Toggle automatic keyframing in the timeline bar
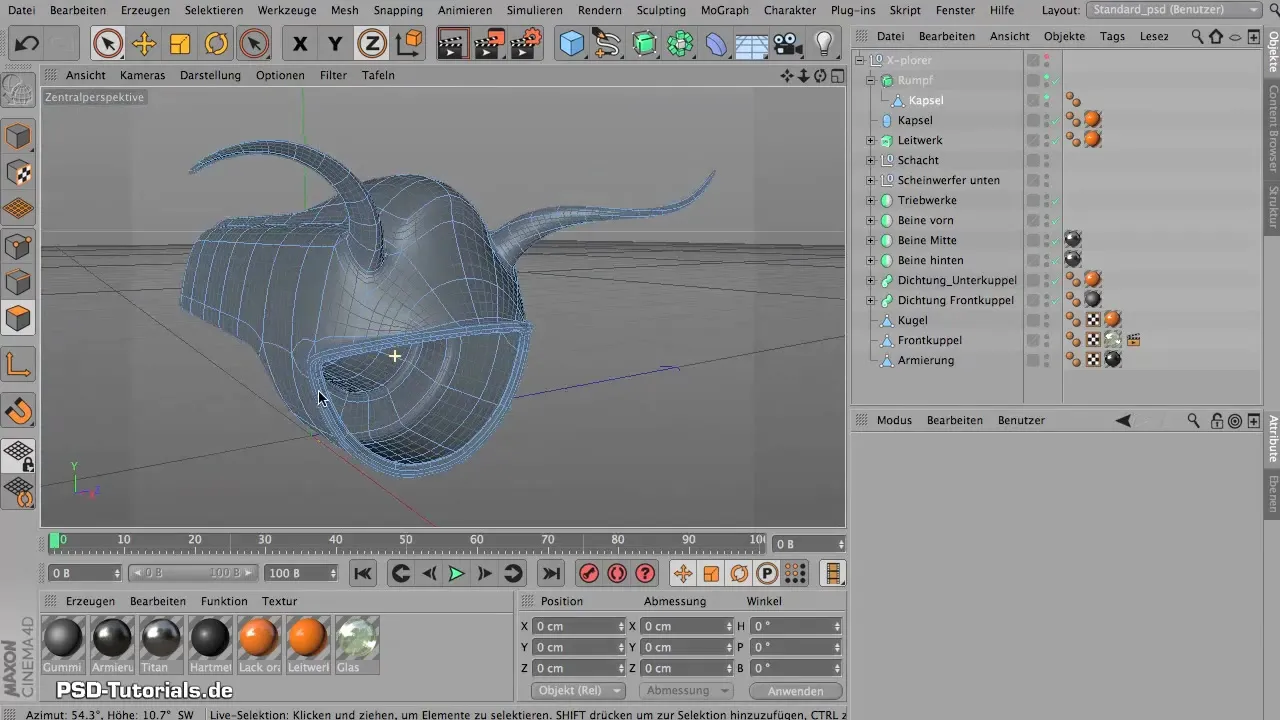This screenshot has width=1280, height=720. 617,573
